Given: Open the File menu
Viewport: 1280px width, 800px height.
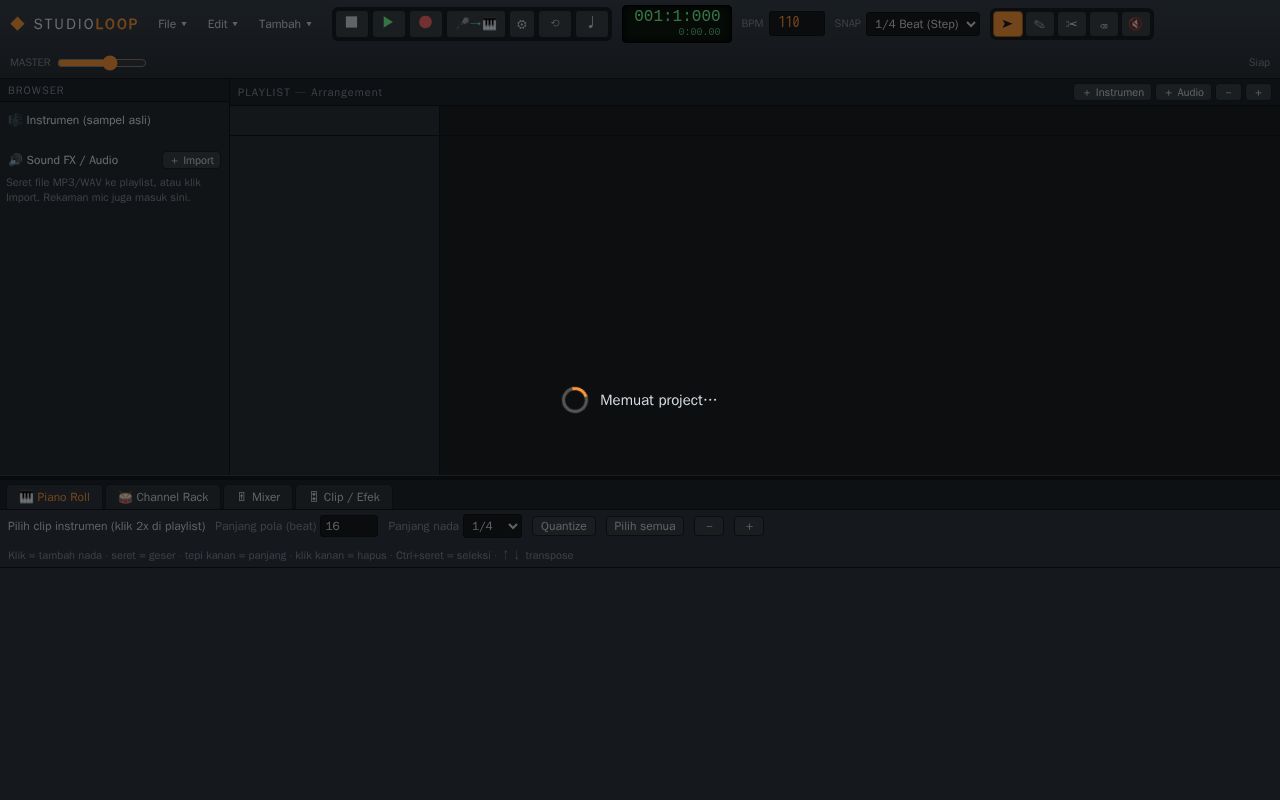Looking at the screenshot, I should (172, 24).
